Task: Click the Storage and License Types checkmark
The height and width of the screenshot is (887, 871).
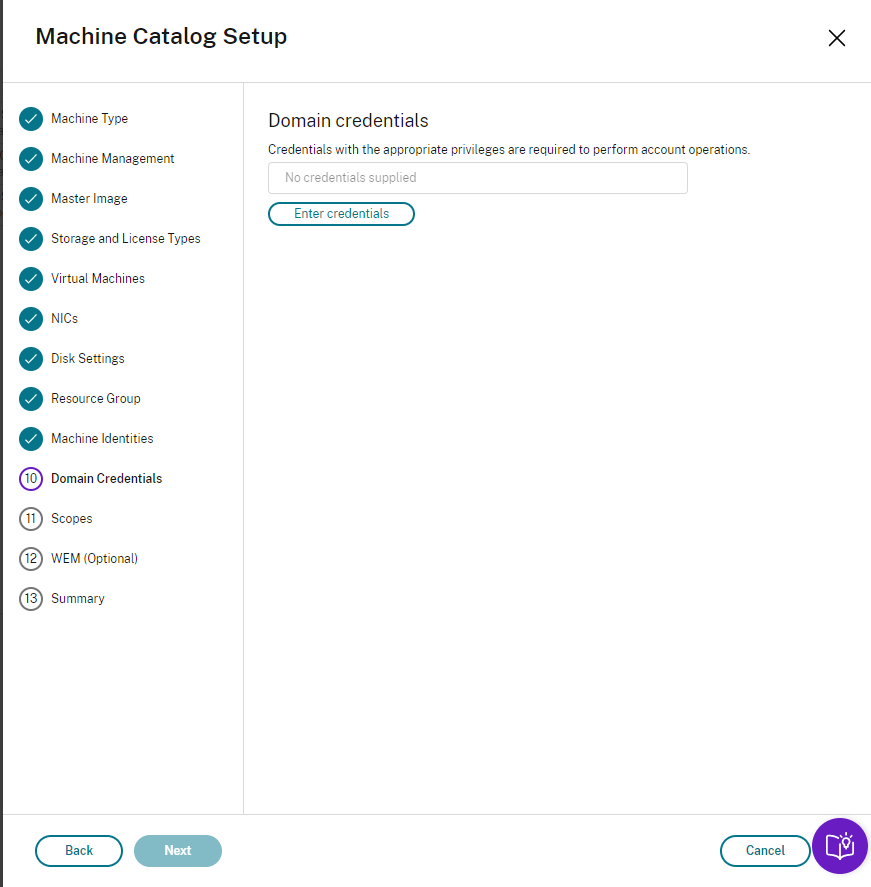Action: pos(31,239)
